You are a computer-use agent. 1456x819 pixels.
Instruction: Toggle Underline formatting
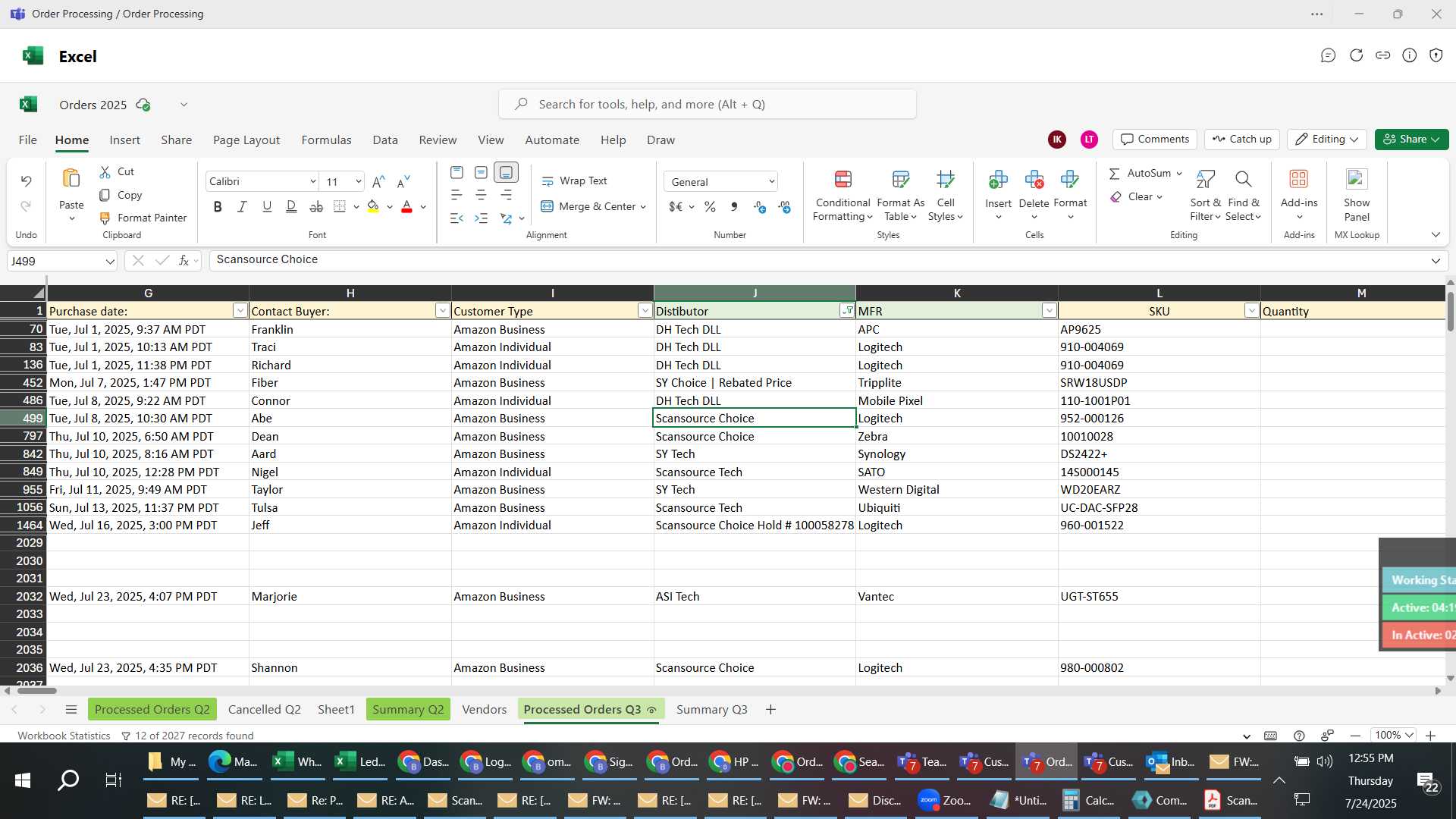[267, 206]
